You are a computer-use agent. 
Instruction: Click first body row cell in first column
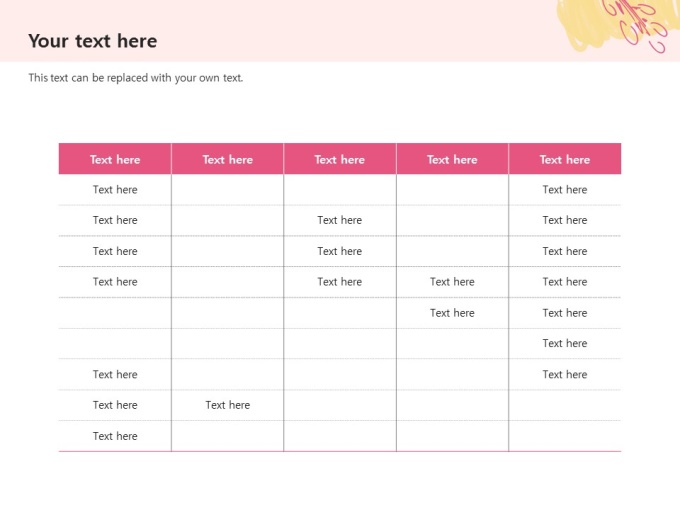(115, 190)
